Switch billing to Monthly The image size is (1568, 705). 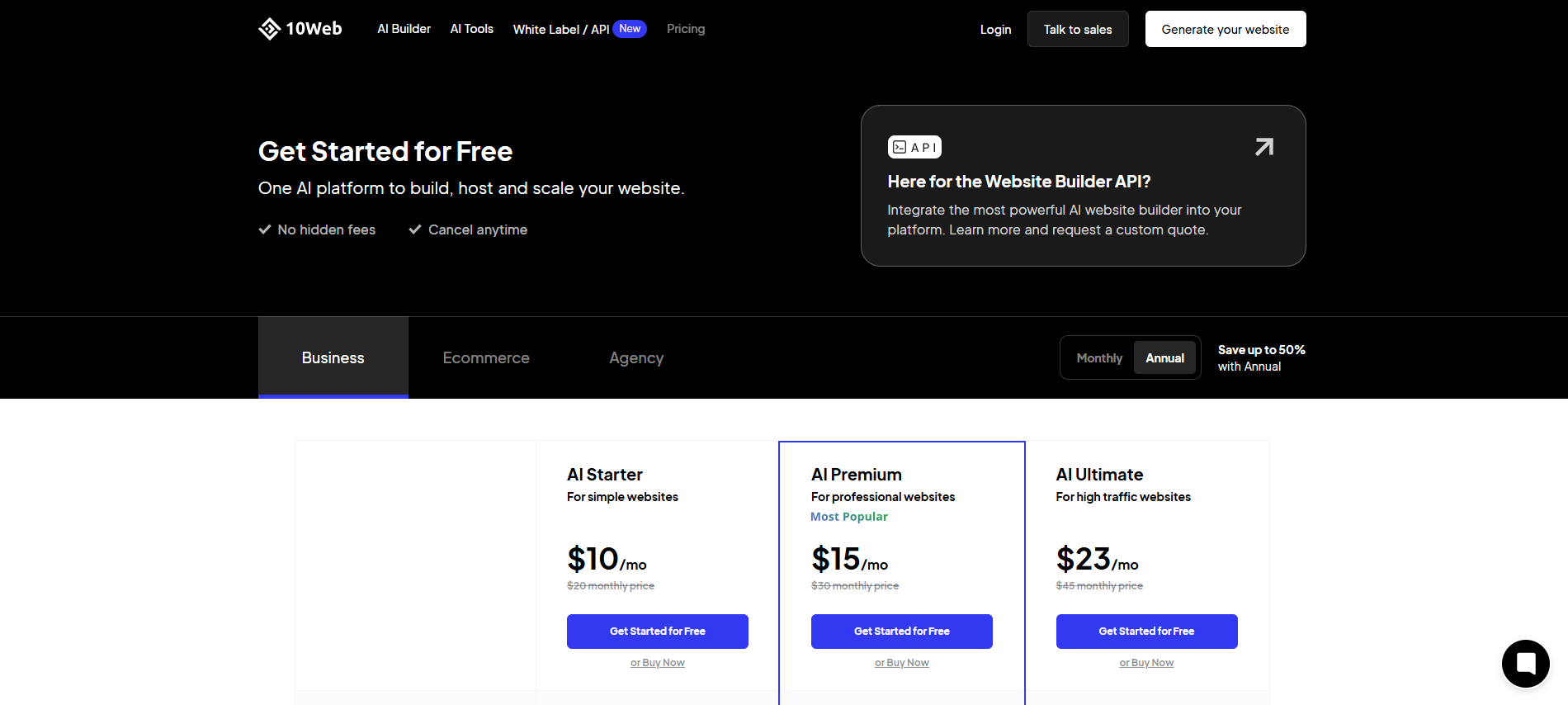1098,357
